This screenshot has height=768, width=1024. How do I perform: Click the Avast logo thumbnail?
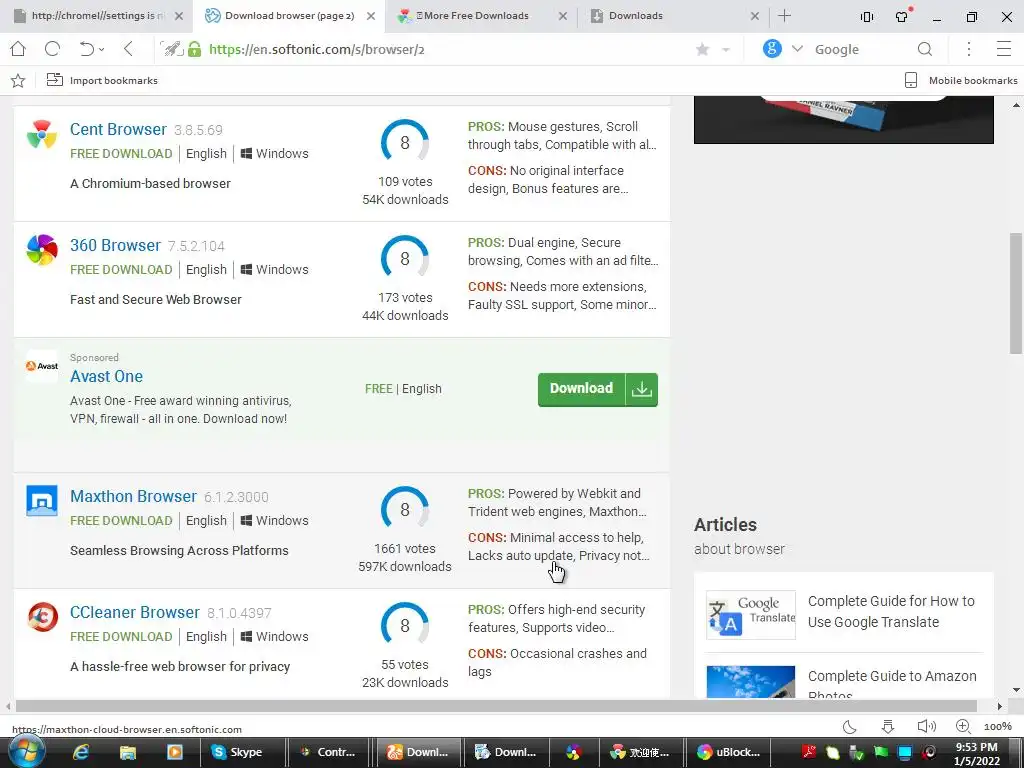[42, 366]
